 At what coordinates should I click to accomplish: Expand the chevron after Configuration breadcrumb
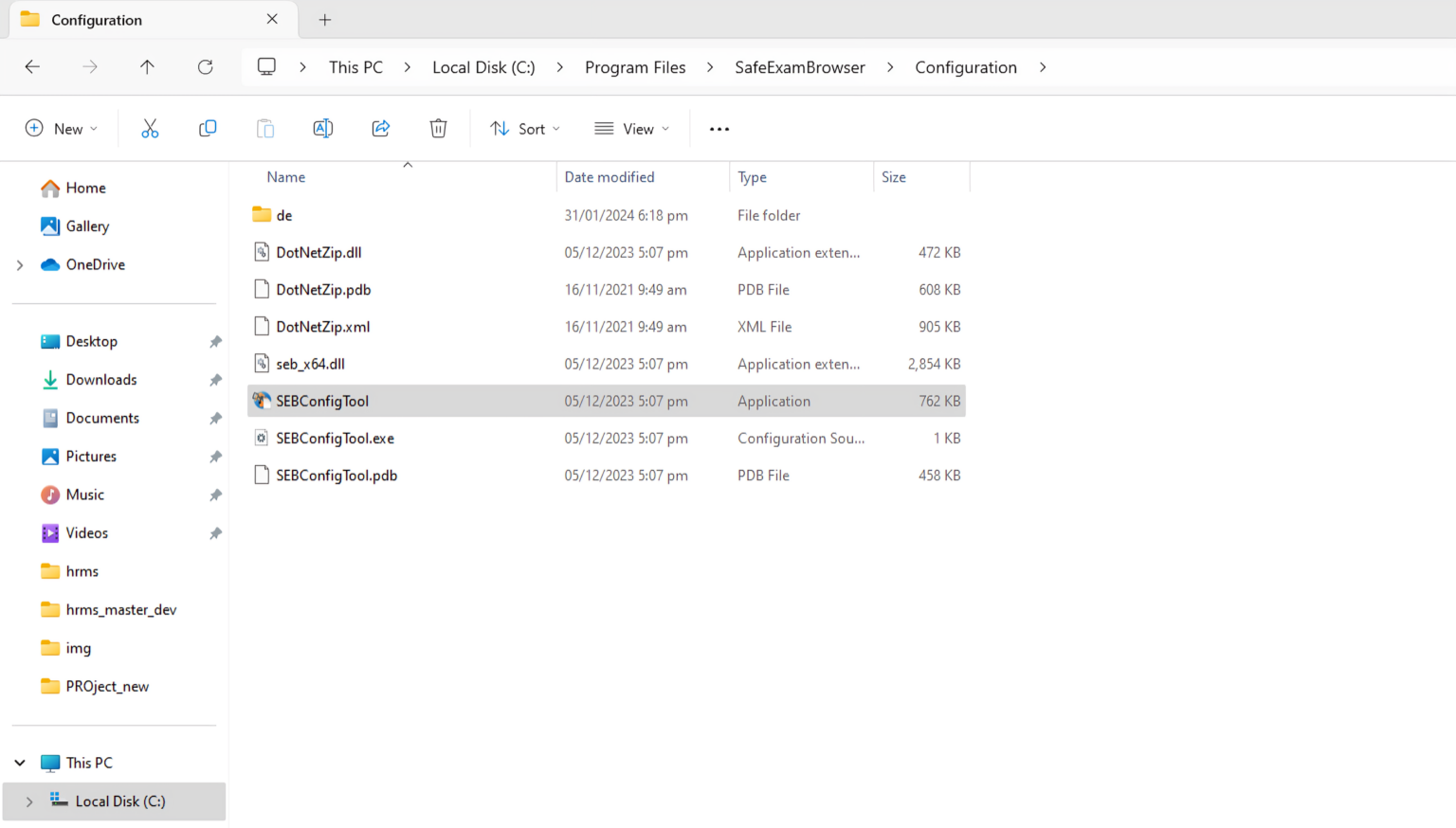click(1043, 67)
